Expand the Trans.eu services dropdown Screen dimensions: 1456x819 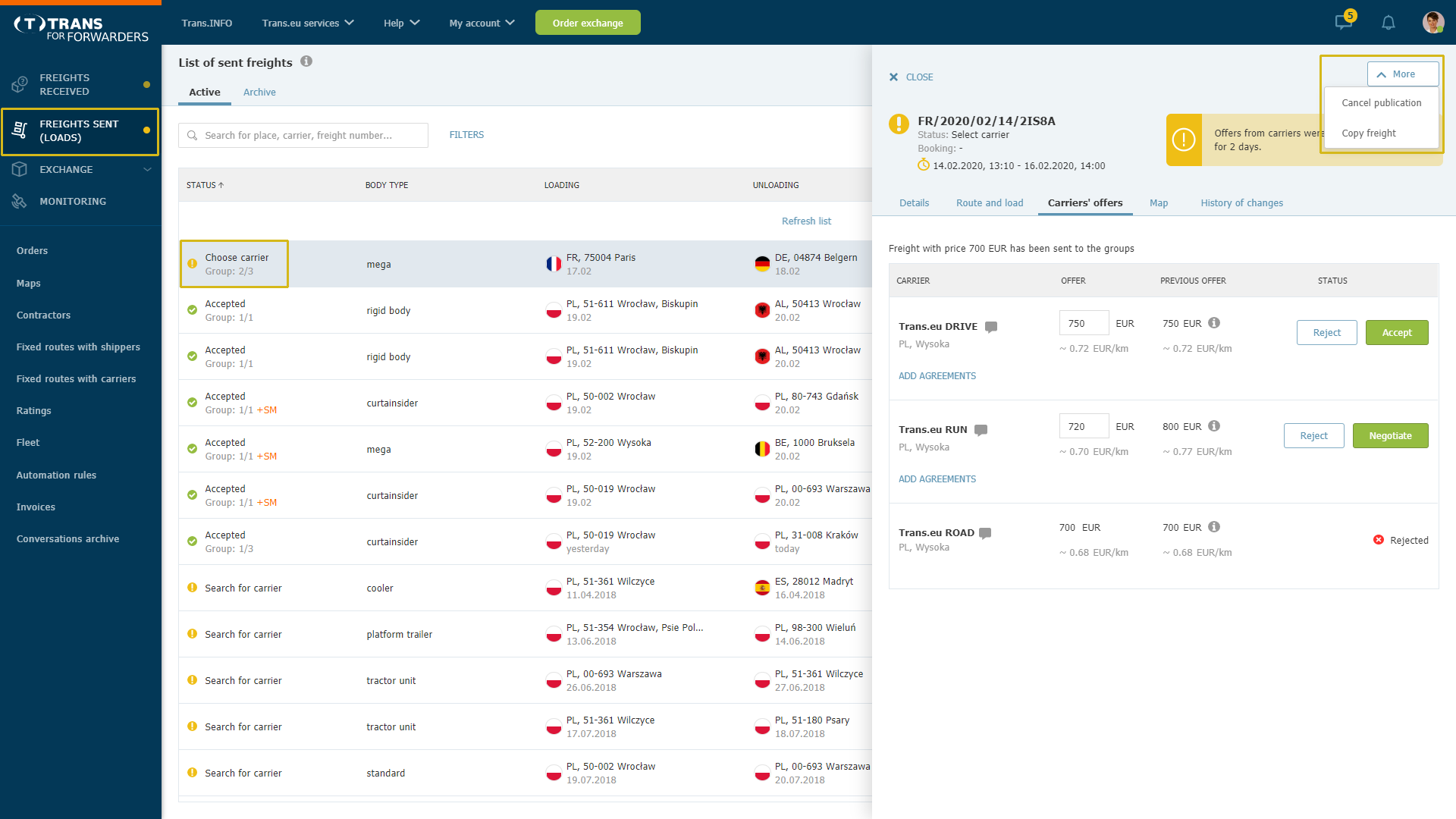click(308, 23)
